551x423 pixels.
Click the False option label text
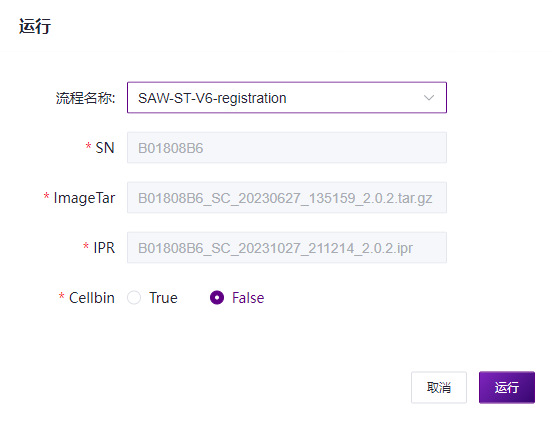point(248,298)
